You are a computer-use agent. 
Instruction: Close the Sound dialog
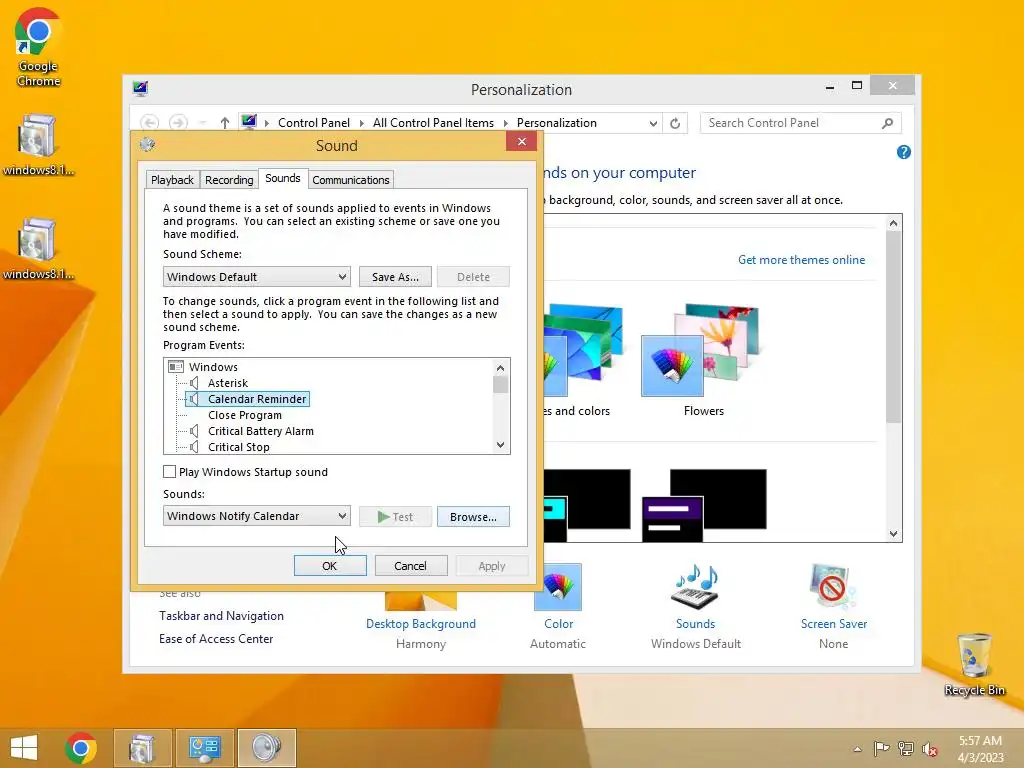tap(521, 142)
